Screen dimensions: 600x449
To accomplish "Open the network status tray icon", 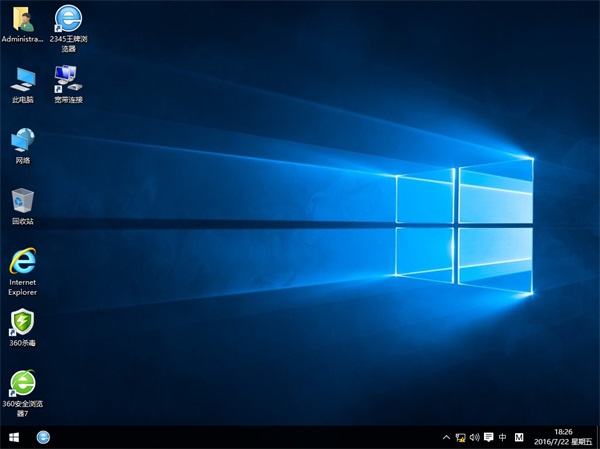I will point(460,438).
